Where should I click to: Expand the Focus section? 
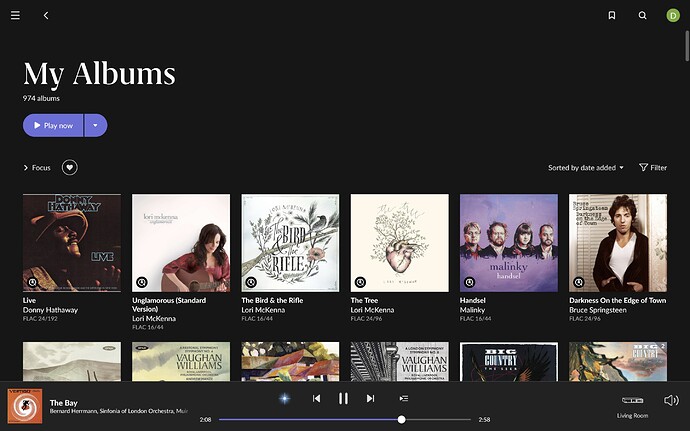point(37,168)
